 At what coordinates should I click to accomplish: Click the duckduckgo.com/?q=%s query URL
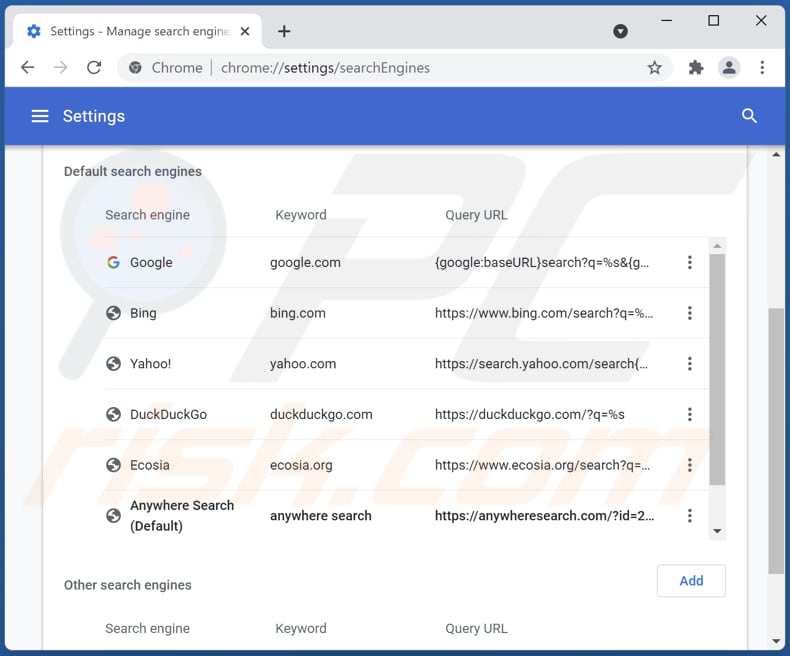[530, 415]
